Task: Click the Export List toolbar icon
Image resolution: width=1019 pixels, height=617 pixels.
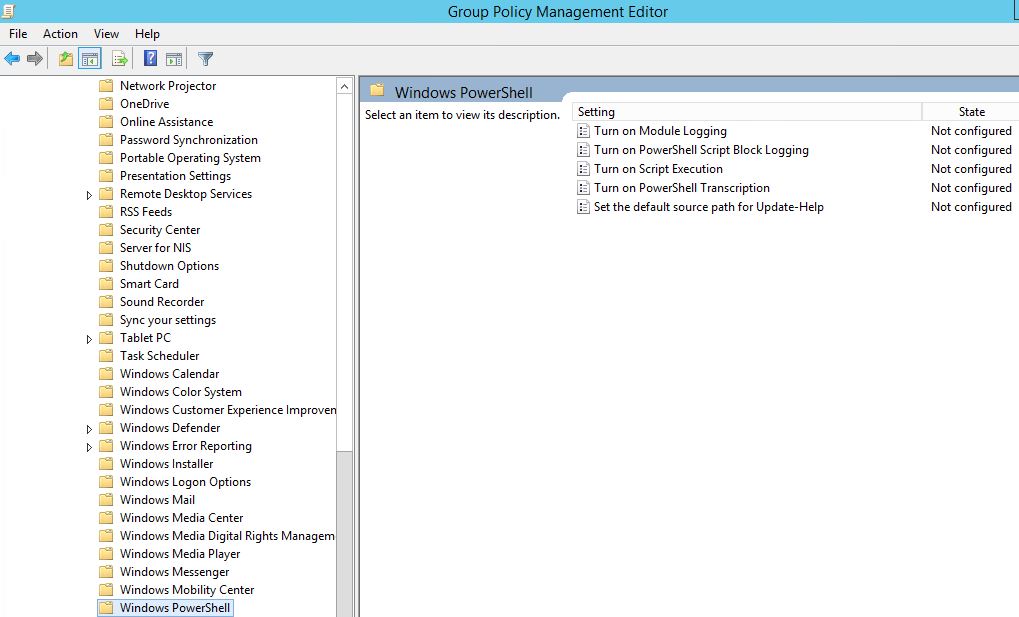Action: [120, 59]
